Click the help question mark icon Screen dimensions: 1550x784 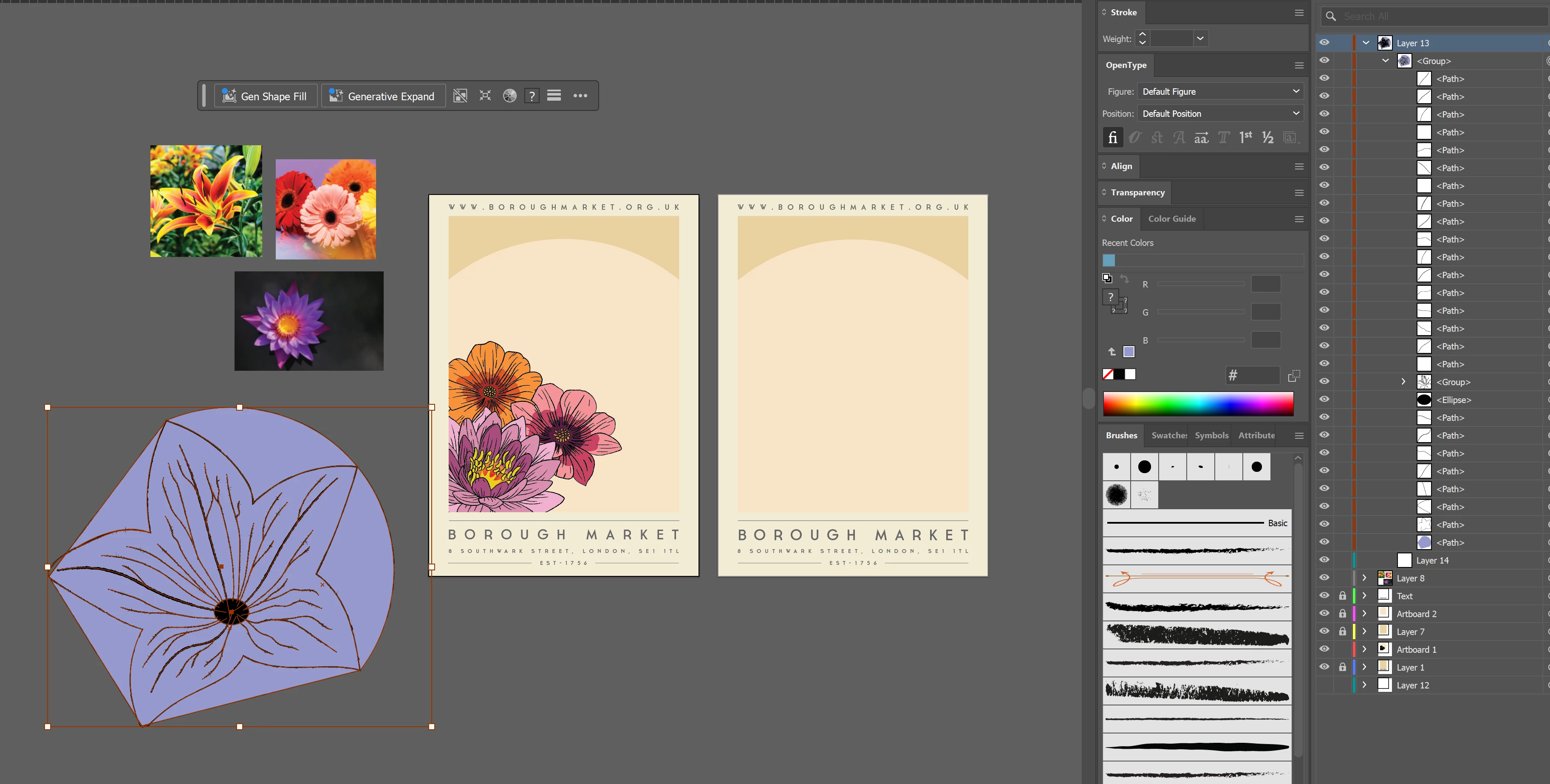[x=532, y=96]
